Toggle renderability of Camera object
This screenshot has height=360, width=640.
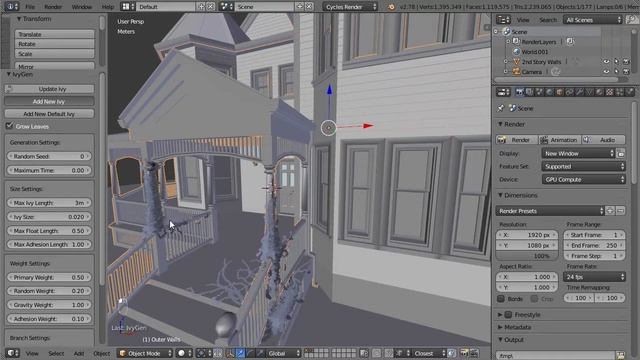pyautogui.click(x=626, y=72)
